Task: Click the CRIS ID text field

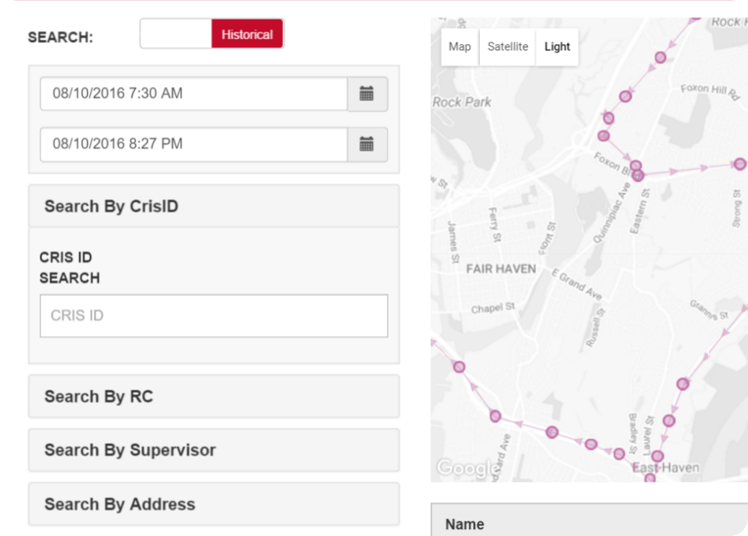Action: (x=214, y=316)
